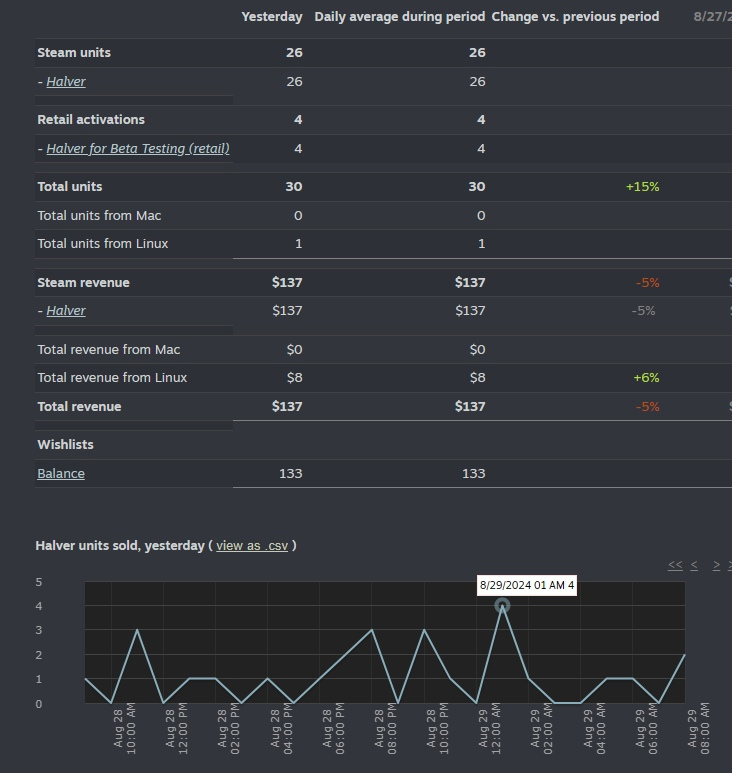This screenshot has height=773, width=732.
Task: Jump back with the "<<" chart navigation link
Action: (675, 565)
